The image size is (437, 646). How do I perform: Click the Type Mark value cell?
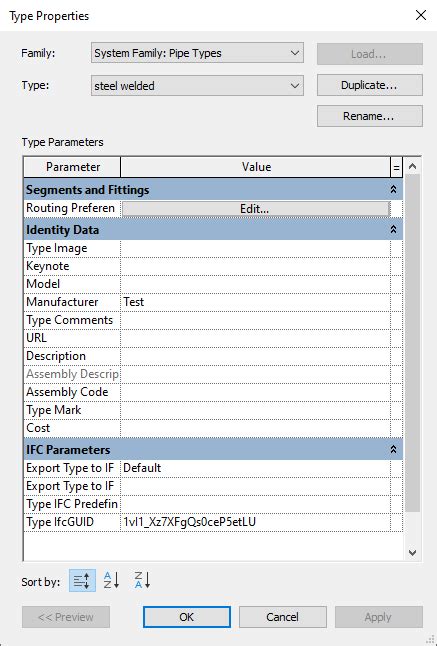pos(255,410)
